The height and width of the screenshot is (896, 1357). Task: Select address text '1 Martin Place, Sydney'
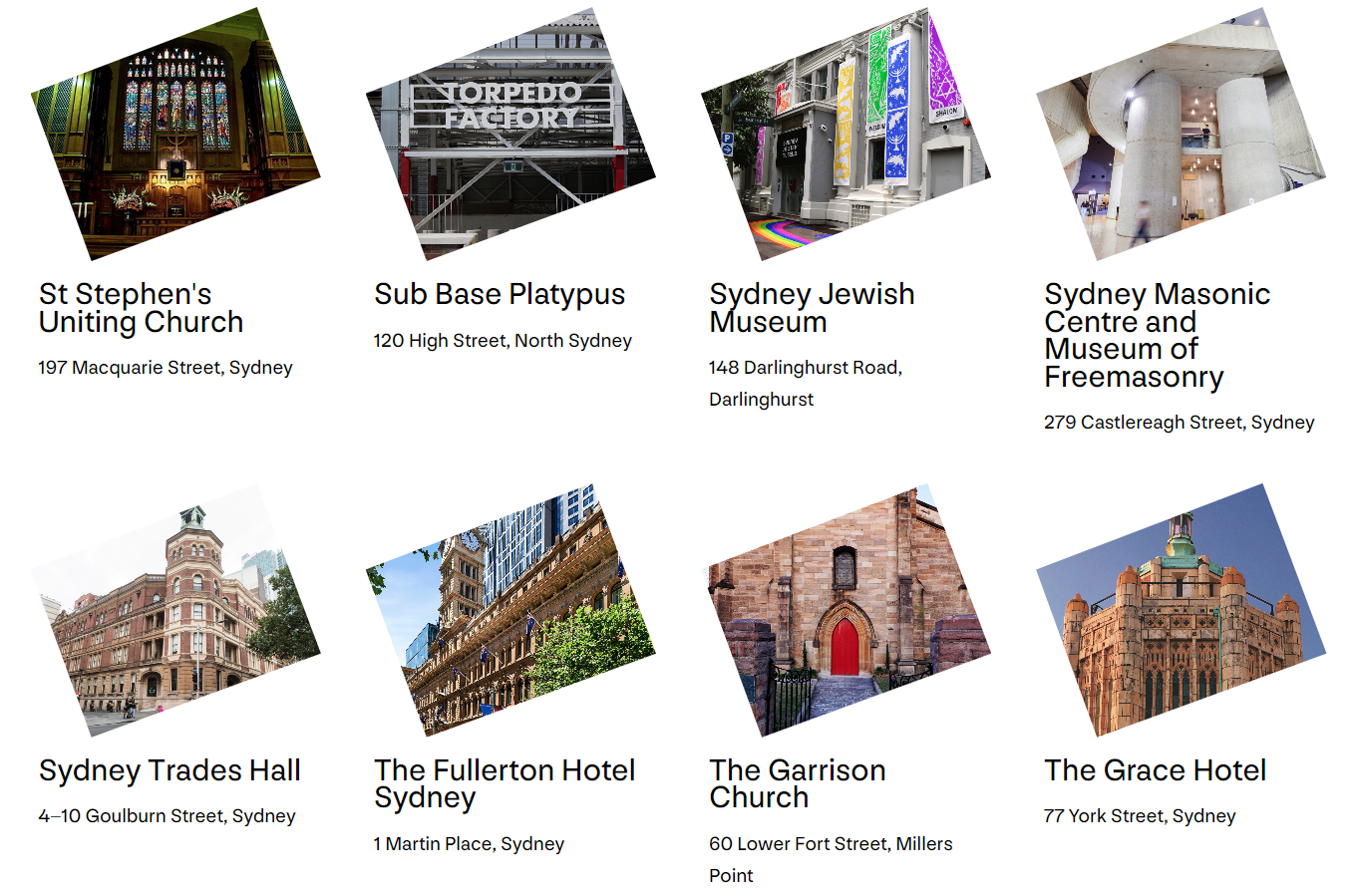pos(469,844)
